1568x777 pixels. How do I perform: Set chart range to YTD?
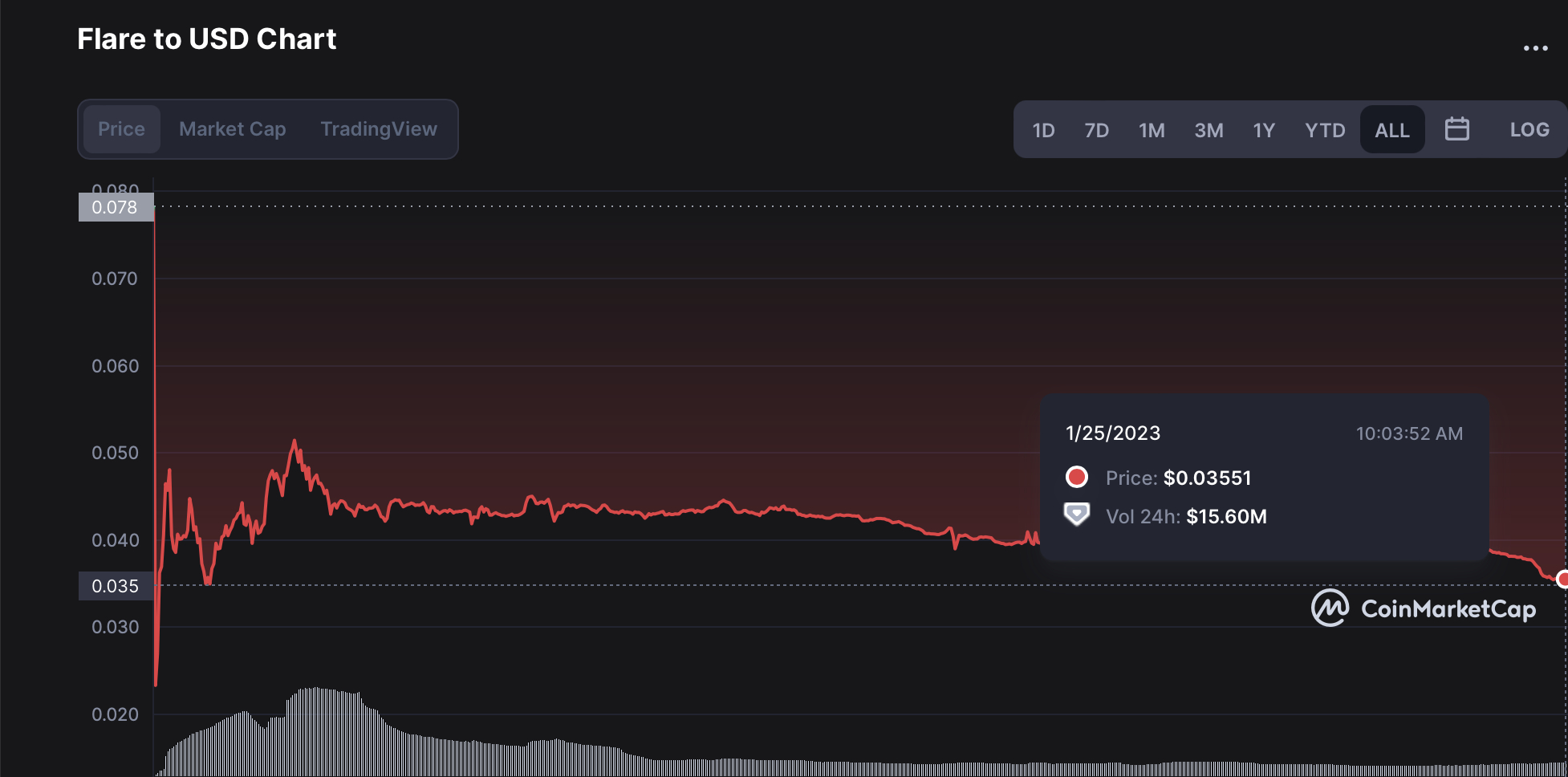click(x=1325, y=130)
